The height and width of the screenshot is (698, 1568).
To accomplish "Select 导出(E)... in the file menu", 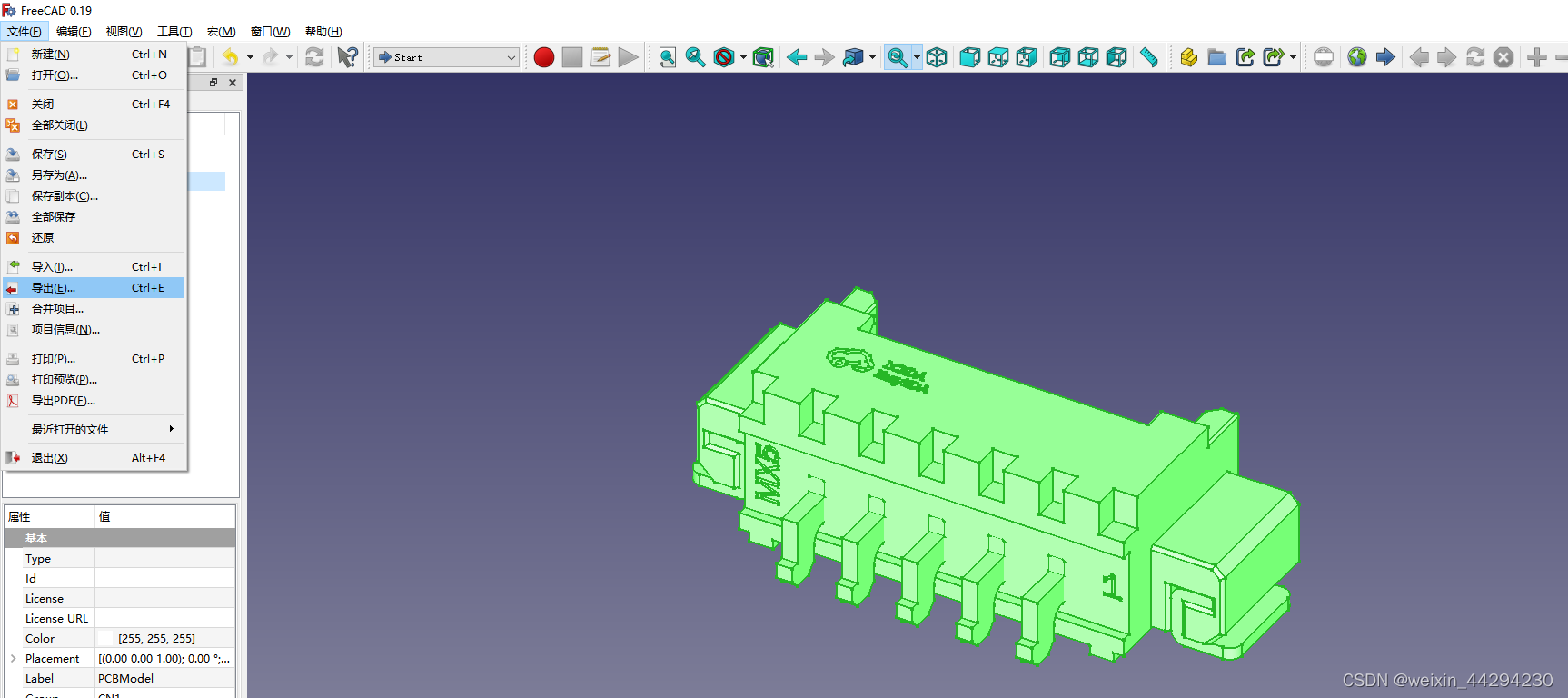I will [94, 287].
